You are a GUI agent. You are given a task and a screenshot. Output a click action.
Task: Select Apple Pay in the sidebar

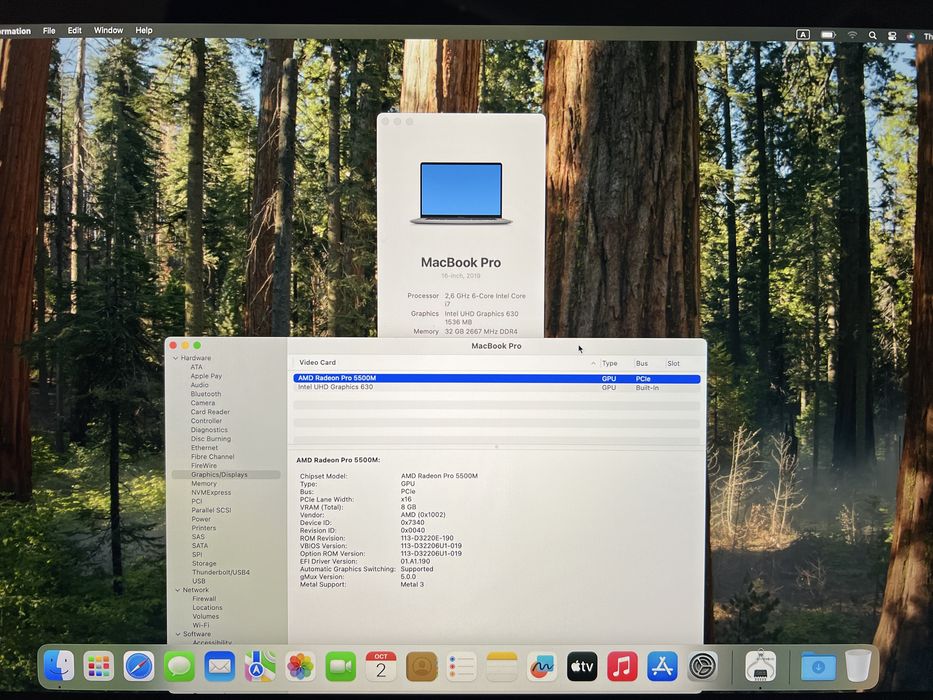tap(206, 376)
